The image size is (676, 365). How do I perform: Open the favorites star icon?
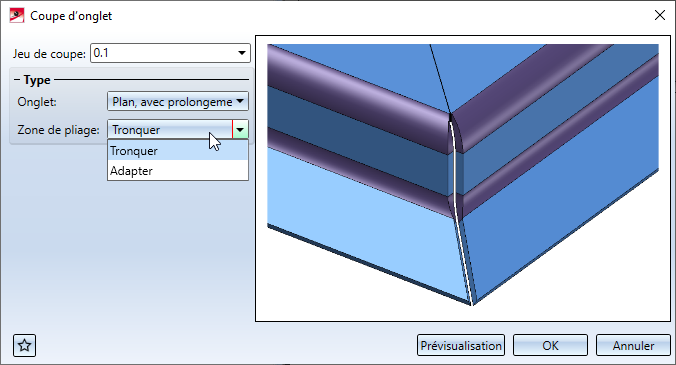25,345
